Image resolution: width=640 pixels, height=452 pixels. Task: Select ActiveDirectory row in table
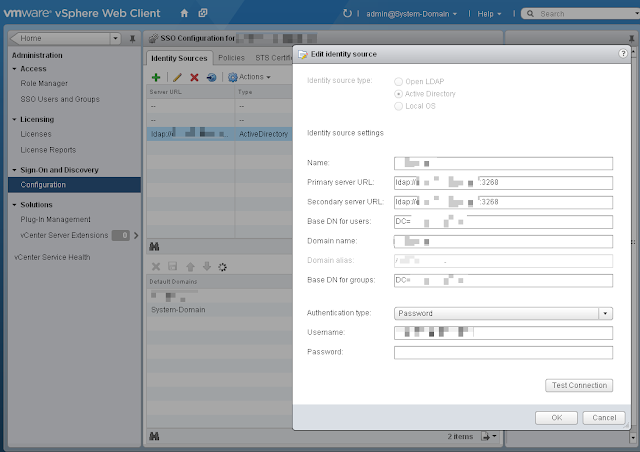point(220,134)
